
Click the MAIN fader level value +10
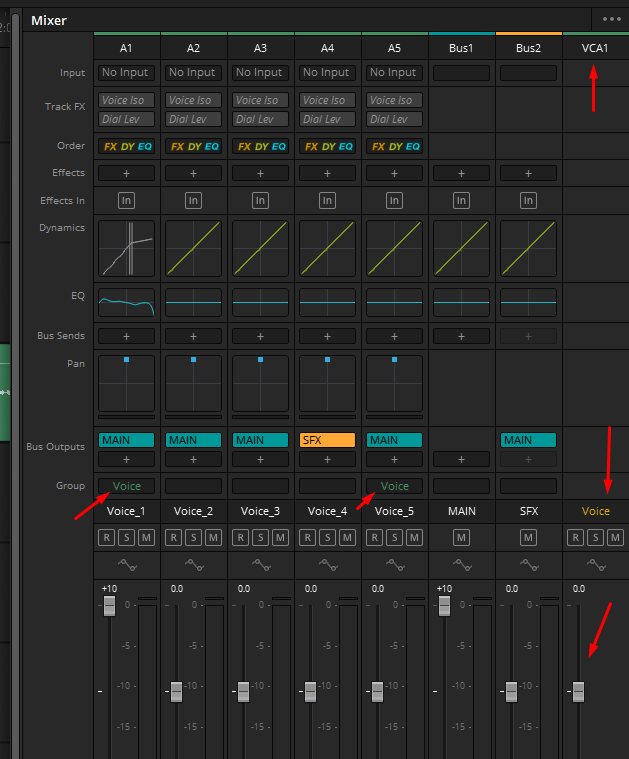(444, 589)
